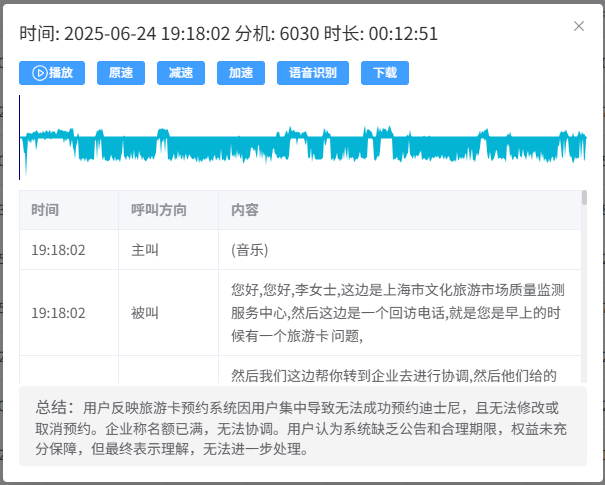Screen dimensions: 605x485
Task: Download the recording with 下载
Action: 385,73
